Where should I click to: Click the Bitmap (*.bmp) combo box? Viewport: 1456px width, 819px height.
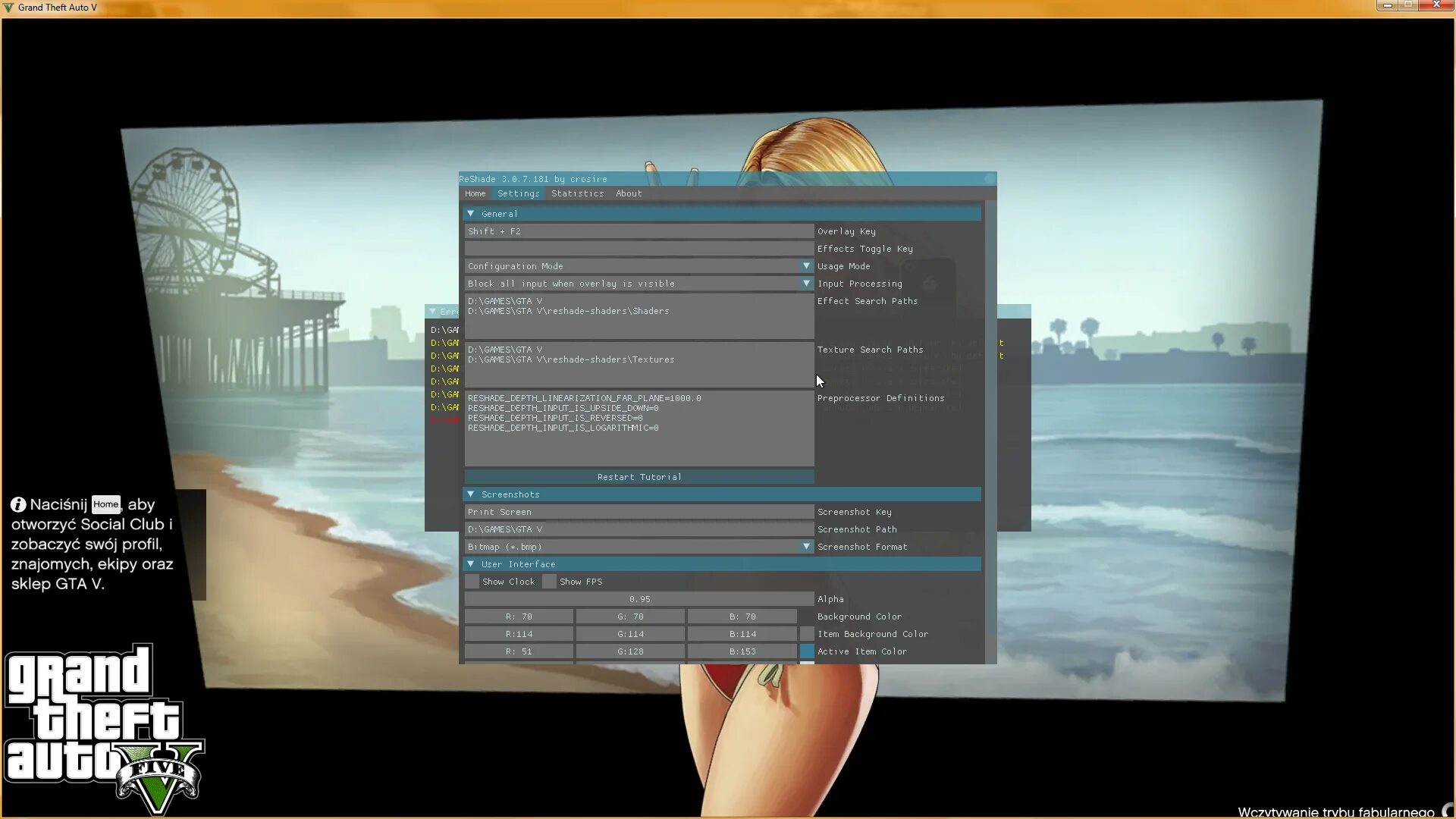639,547
